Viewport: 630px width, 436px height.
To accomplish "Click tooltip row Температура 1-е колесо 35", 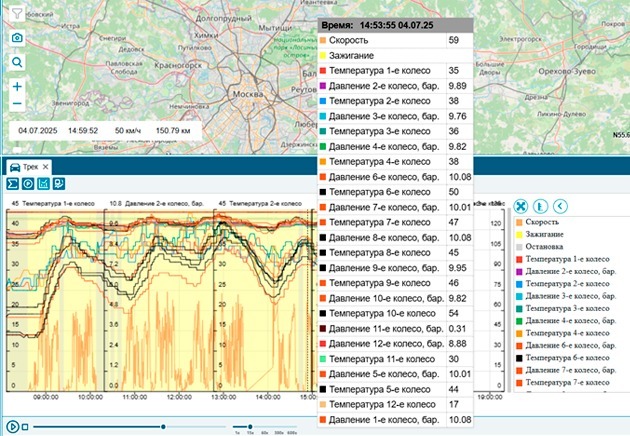I will (x=395, y=71).
